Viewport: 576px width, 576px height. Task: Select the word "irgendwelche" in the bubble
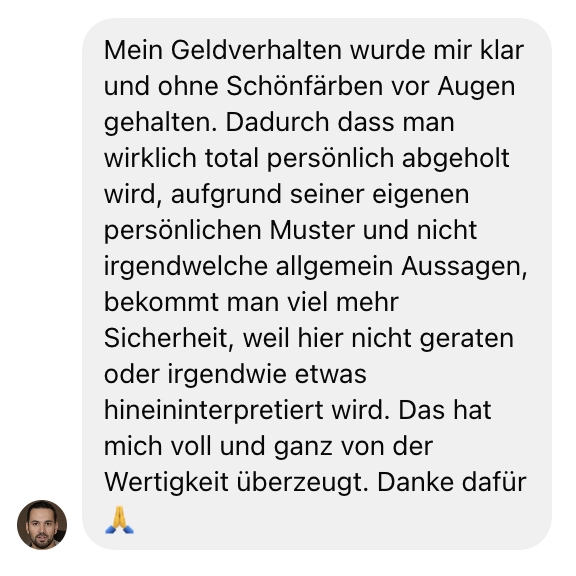click(x=186, y=266)
